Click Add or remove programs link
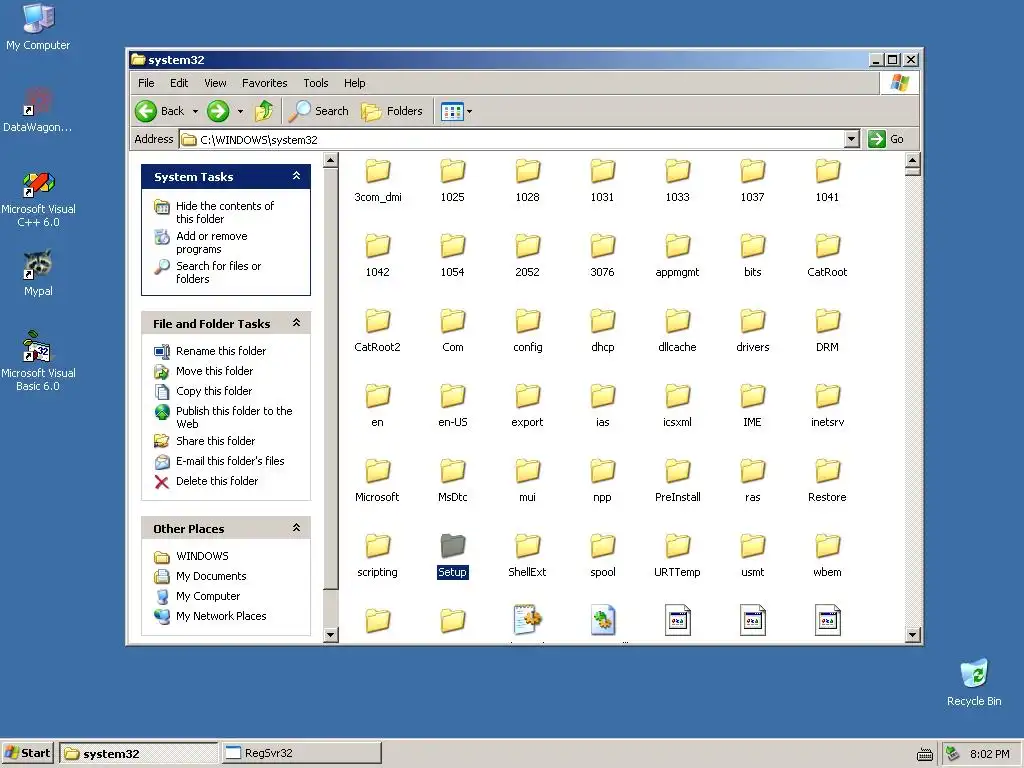This screenshot has height=768, width=1024. tap(212, 242)
